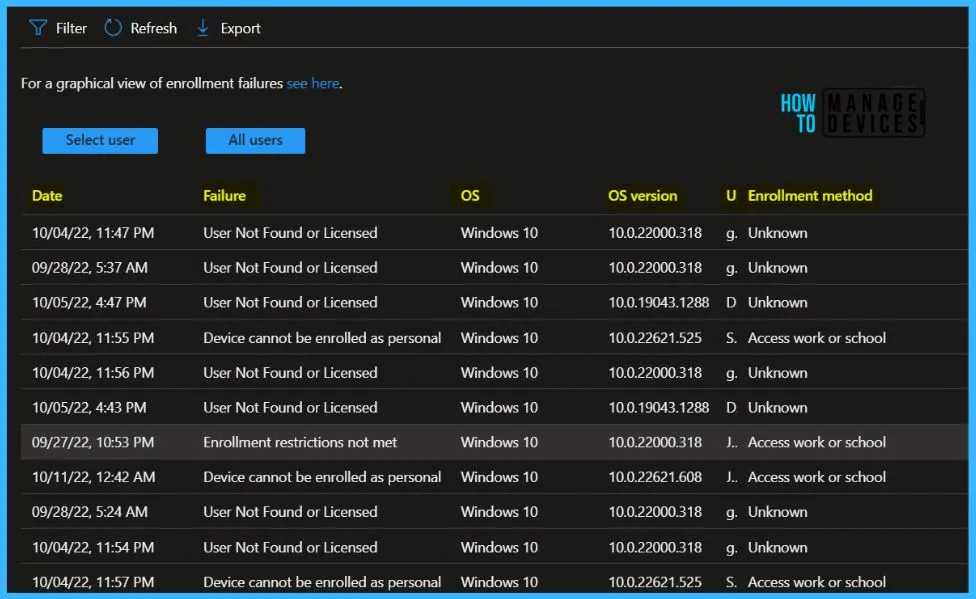Image resolution: width=976 pixels, height=599 pixels.
Task: Click OS version 10.0.22621.608
Action: (x=655, y=477)
